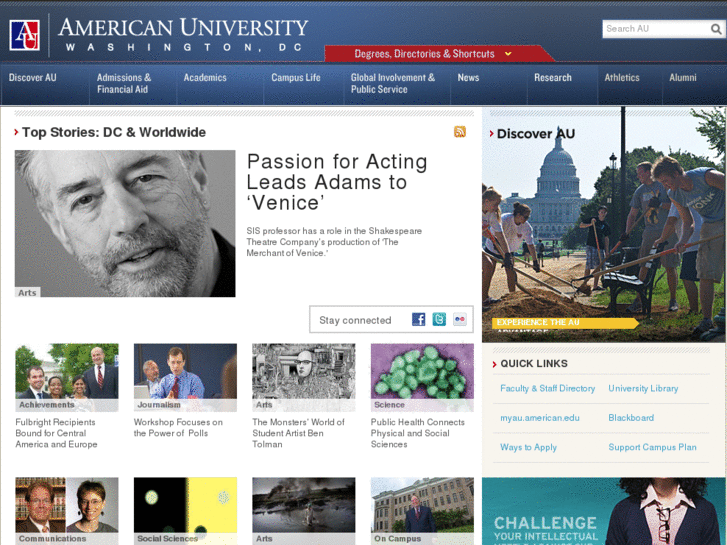Click the QUICK LINKS heading
Screen dimensions: 727x545
[x=534, y=364]
